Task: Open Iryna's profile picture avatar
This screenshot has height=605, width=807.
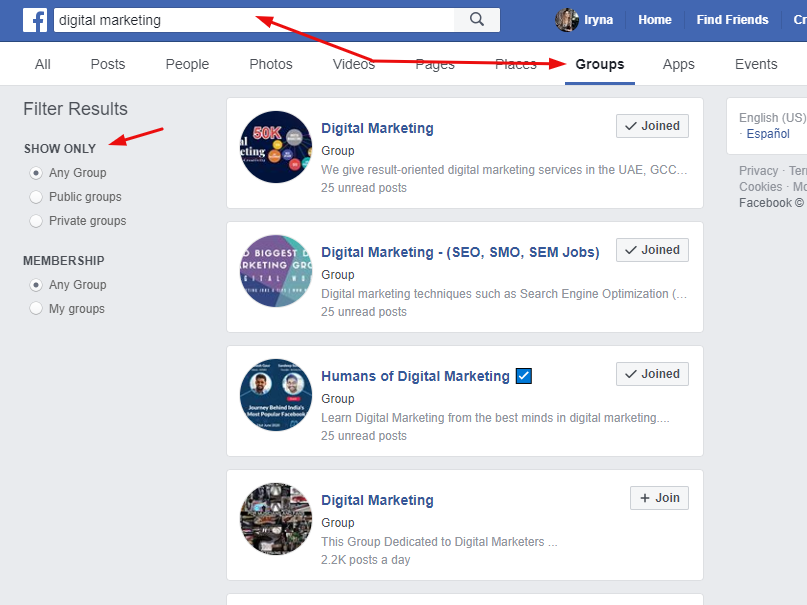Action: click(x=567, y=20)
